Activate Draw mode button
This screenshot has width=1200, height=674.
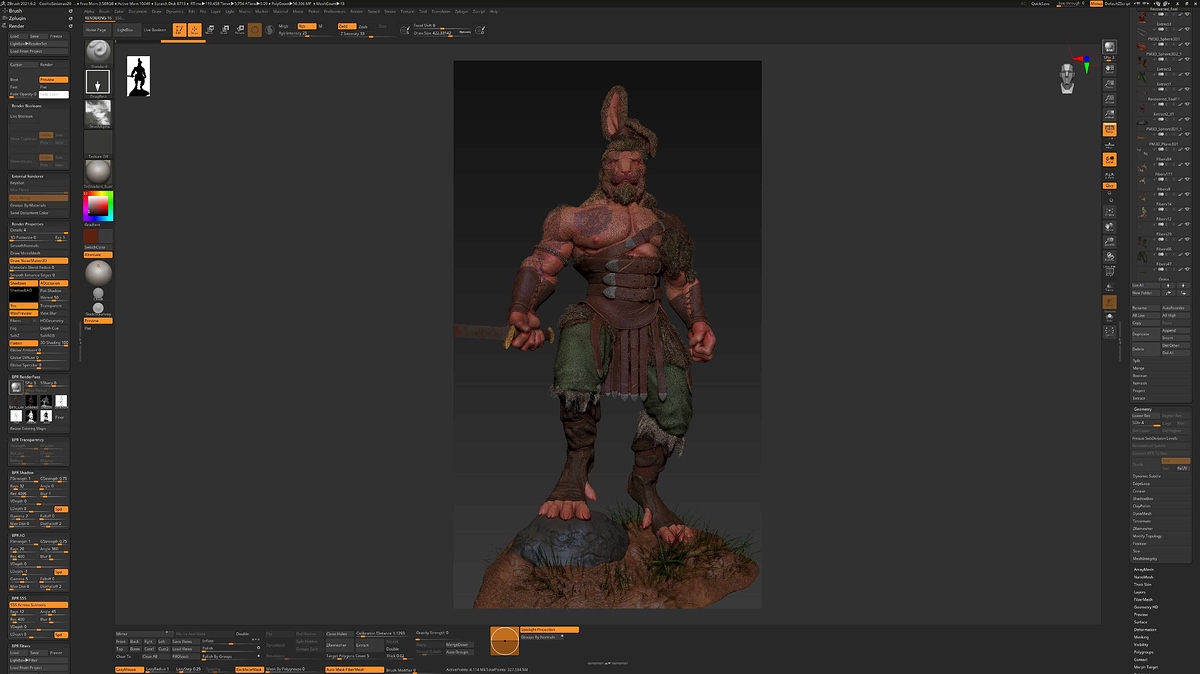point(194,30)
